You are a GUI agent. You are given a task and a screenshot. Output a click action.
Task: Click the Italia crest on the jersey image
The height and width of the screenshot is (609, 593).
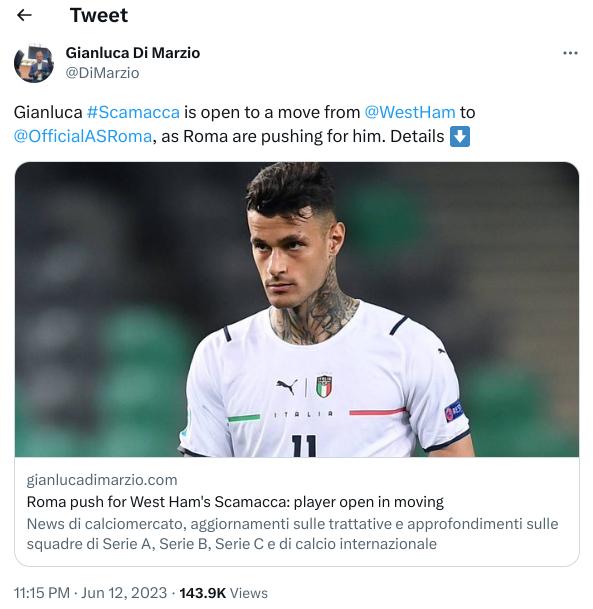tap(324, 386)
